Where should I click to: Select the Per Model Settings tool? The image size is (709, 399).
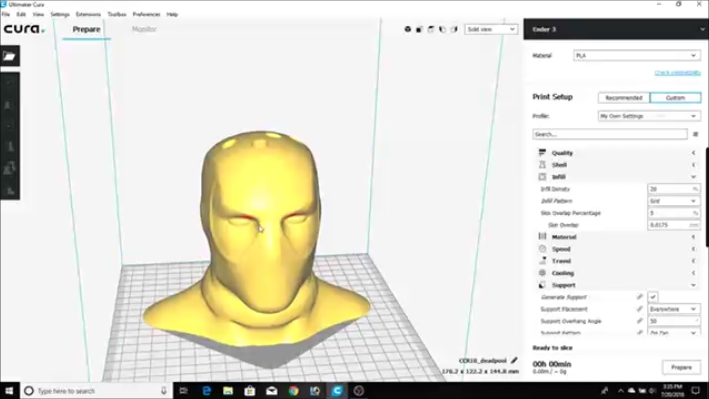[x=9, y=168]
